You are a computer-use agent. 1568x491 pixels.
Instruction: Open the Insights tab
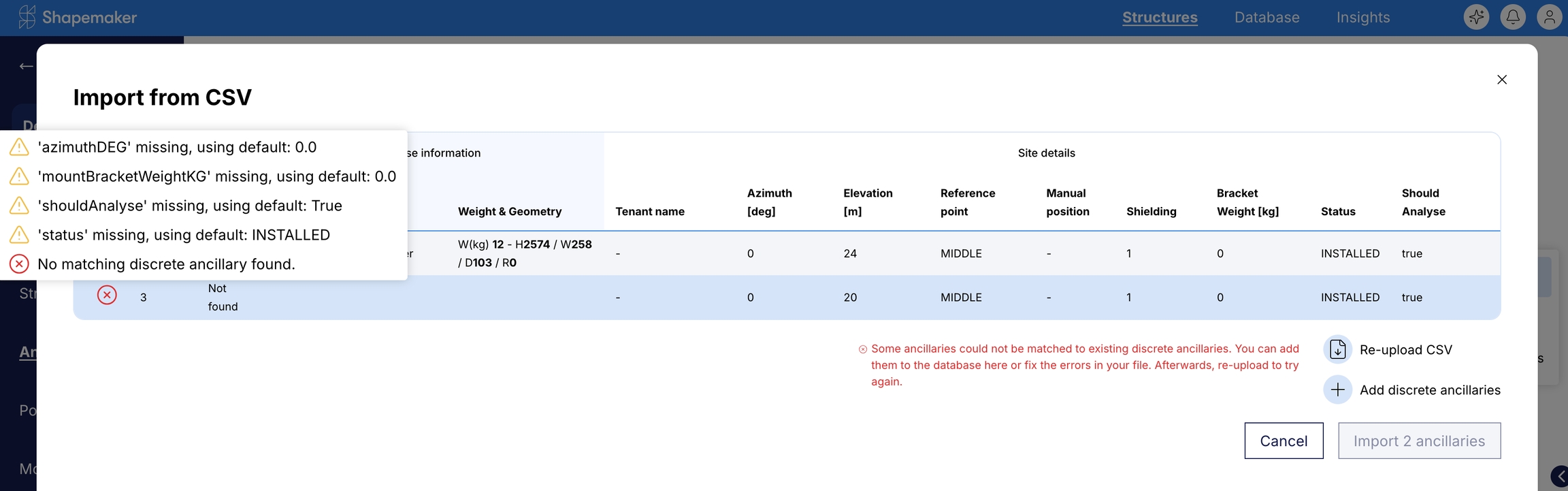(x=1362, y=18)
